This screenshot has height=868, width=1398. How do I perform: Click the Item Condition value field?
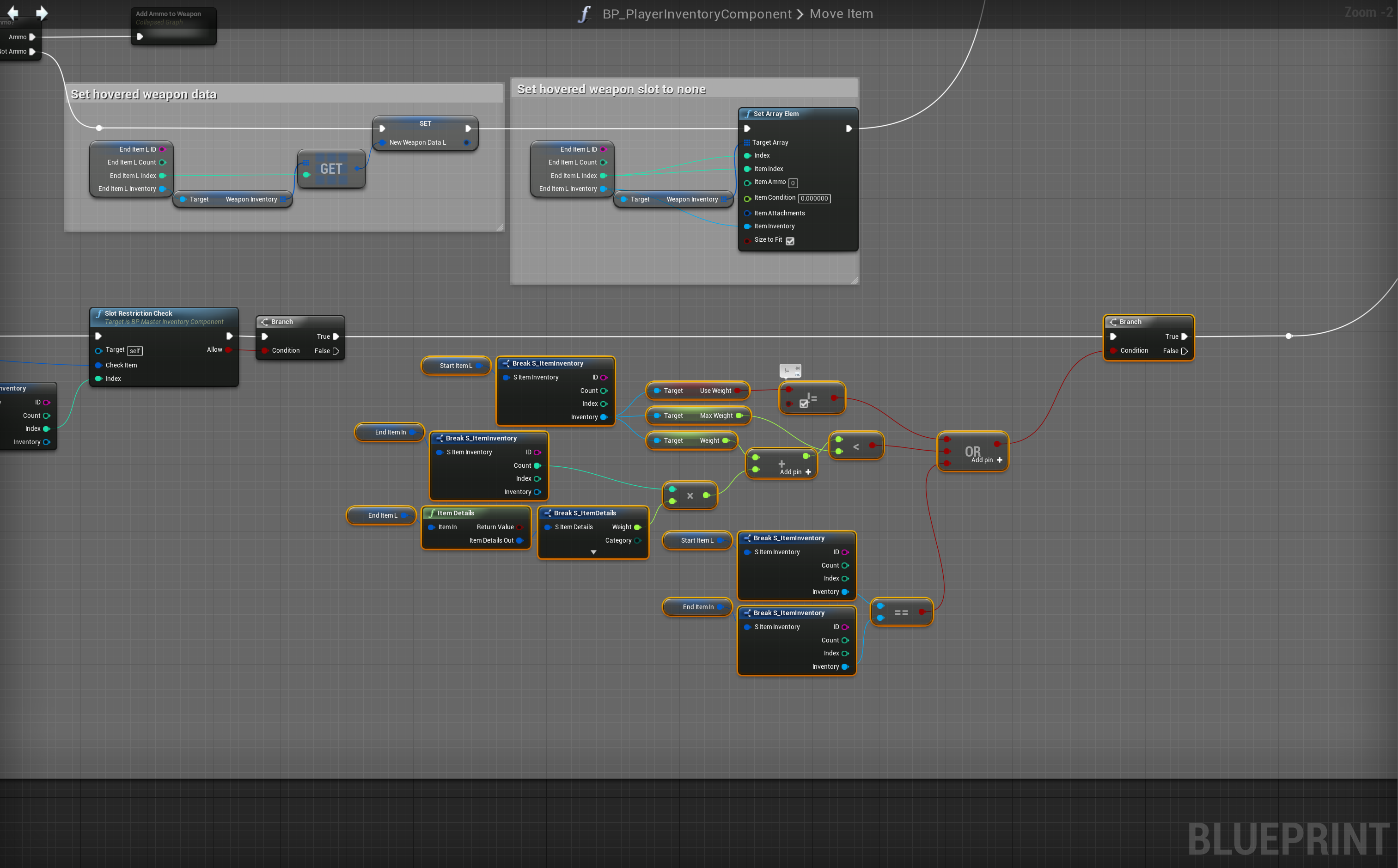pyautogui.click(x=814, y=199)
